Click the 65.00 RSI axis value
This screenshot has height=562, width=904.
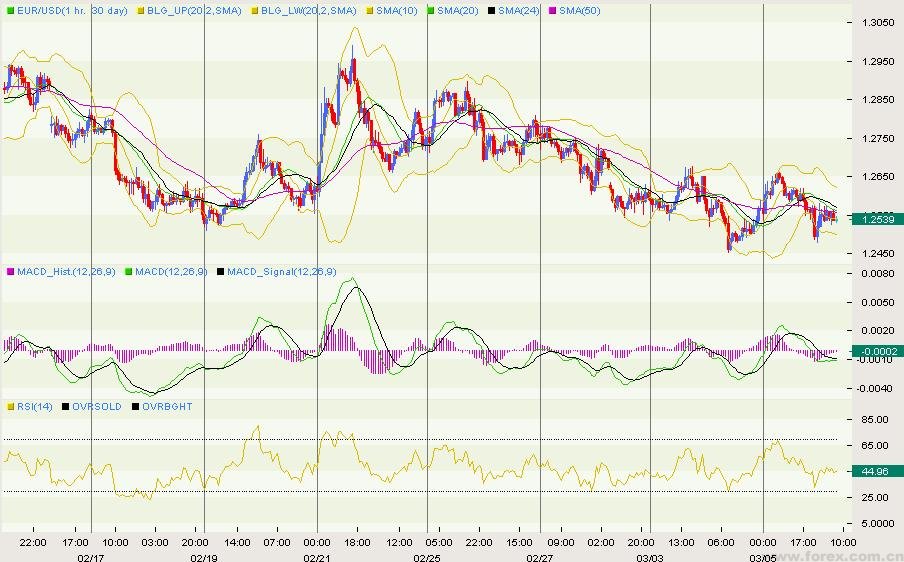coord(875,446)
